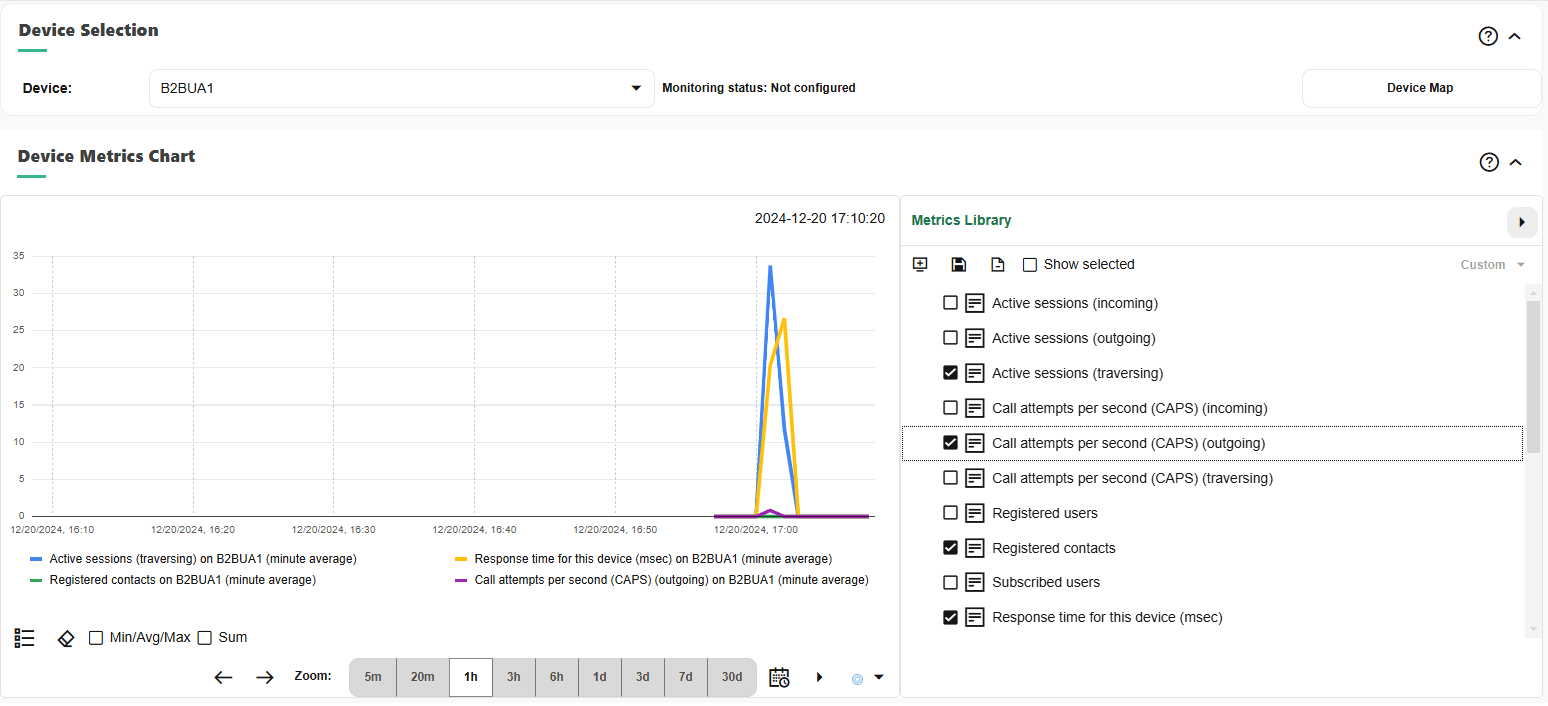
Task: Switch zoom to the 1d tab
Action: point(599,677)
